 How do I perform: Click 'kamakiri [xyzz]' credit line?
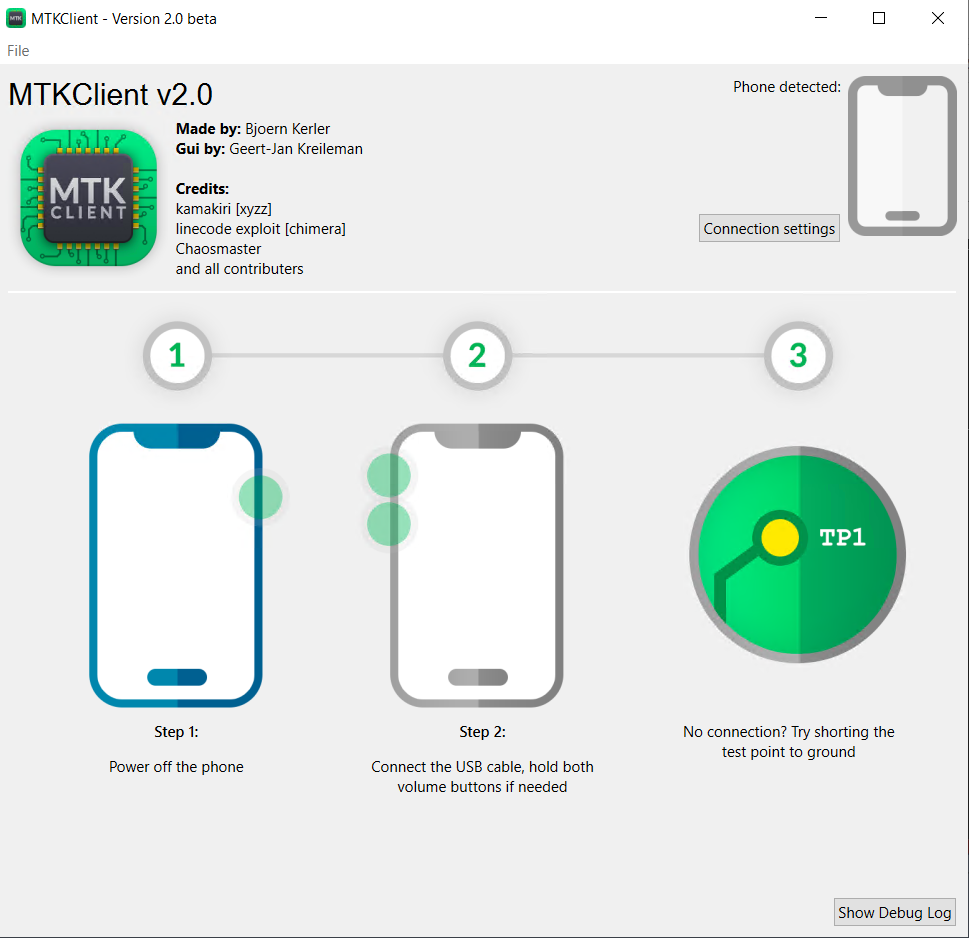[224, 209]
